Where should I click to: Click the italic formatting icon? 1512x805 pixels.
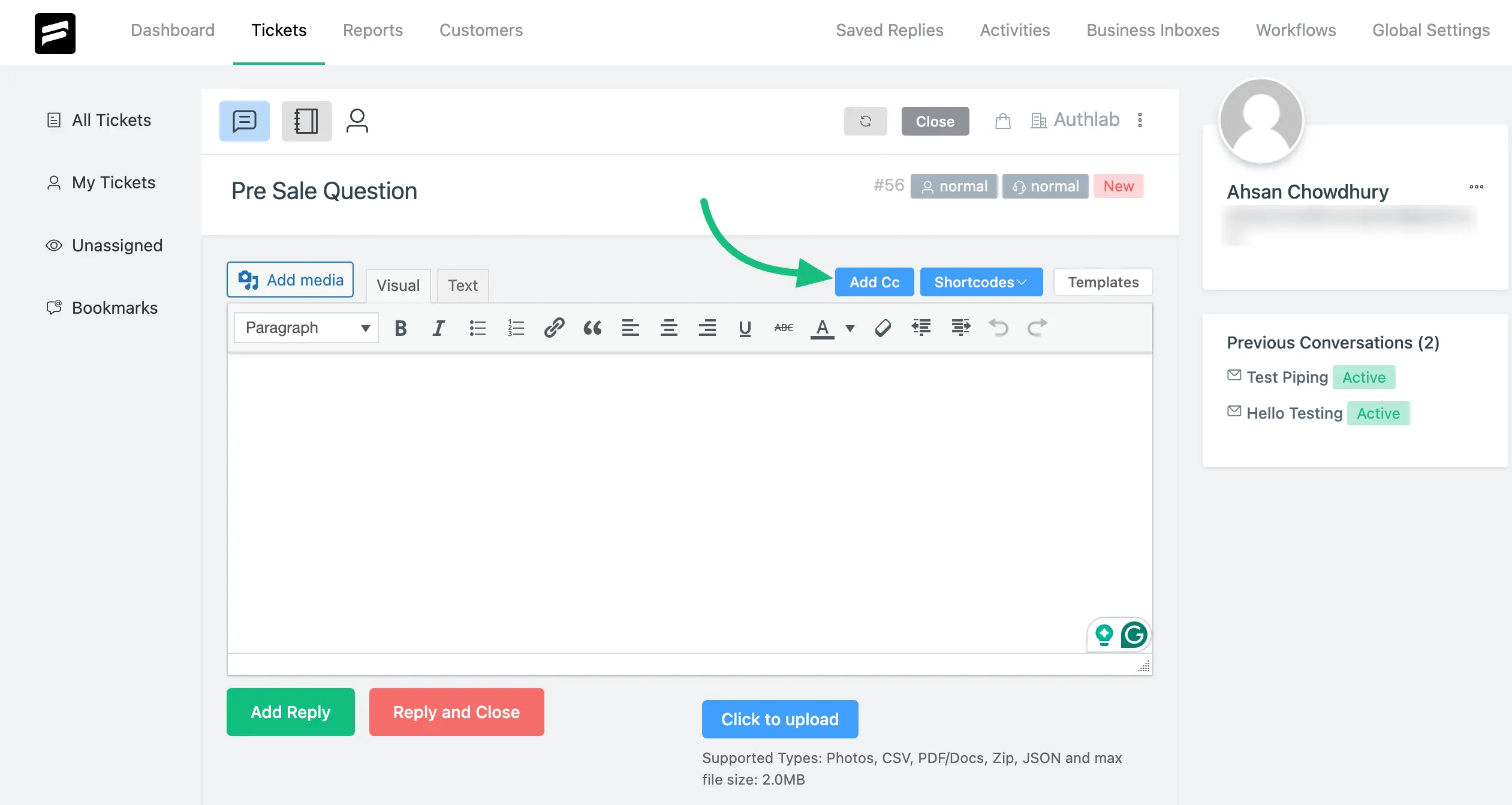point(437,327)
